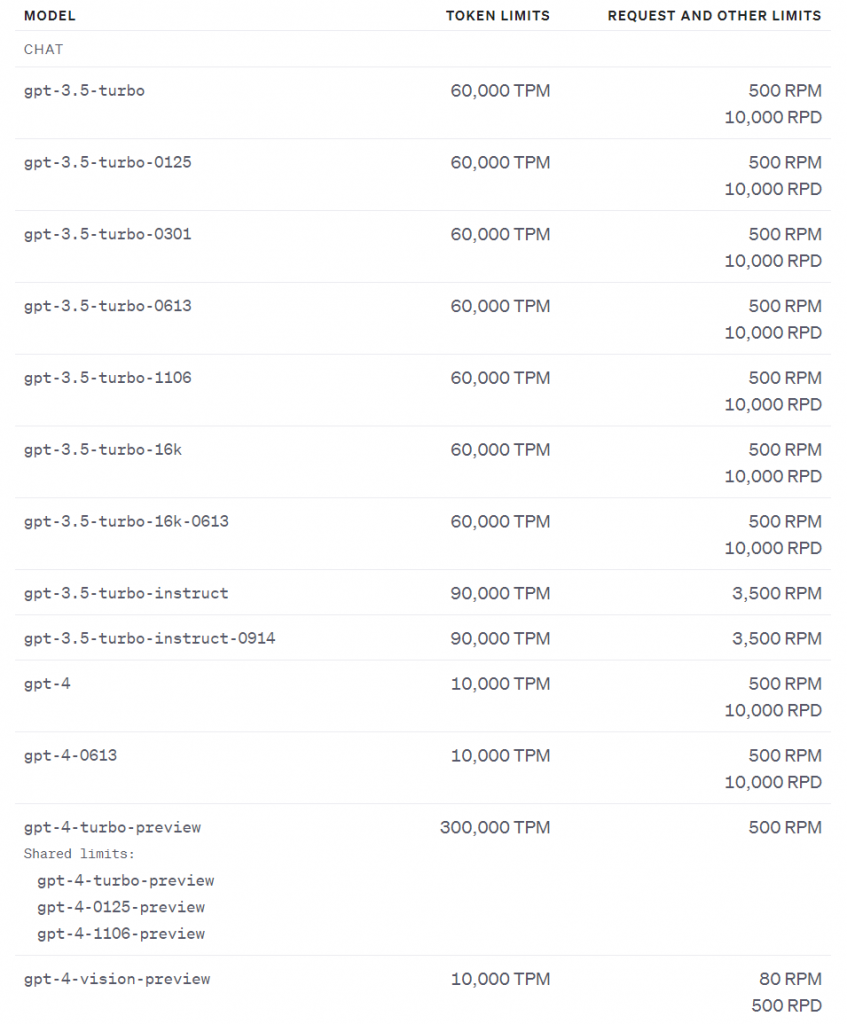
Task: Click the 300,000 TPM token limit value
Action: pyautogui.click(x=494, y=828)
